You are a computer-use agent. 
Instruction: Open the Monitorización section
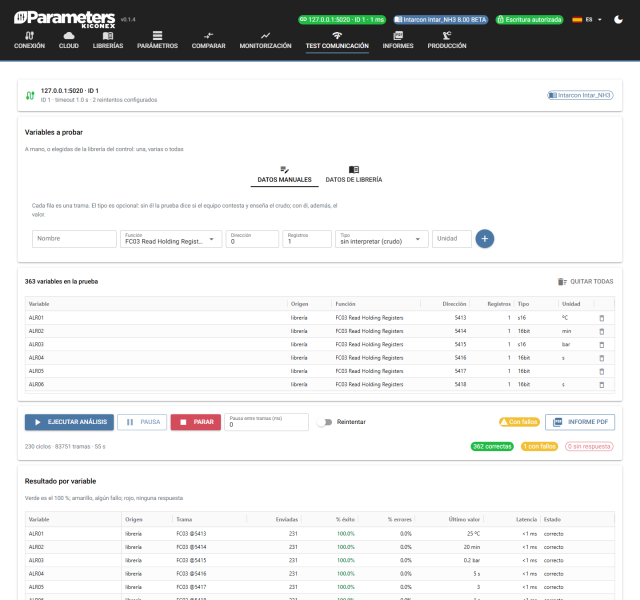(x=265, y=40)
